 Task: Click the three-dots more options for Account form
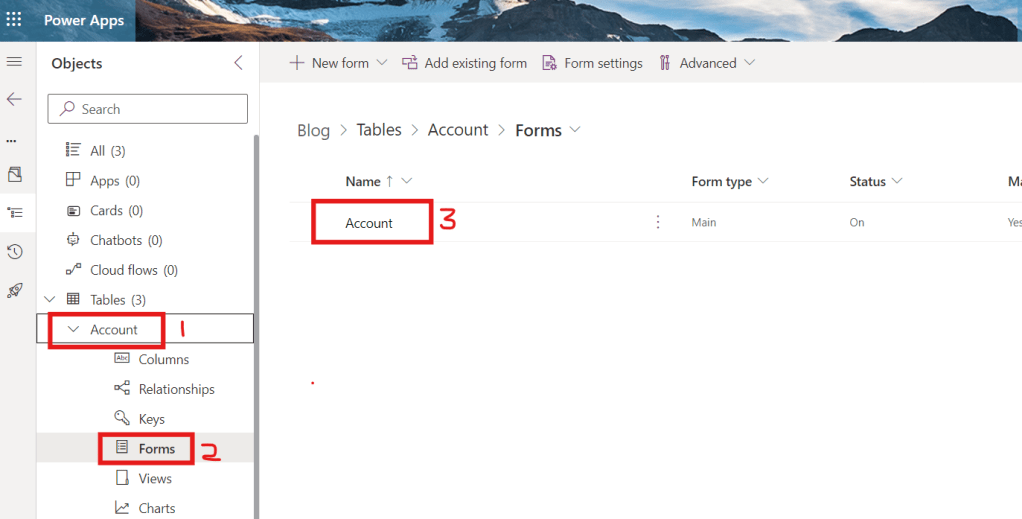click(x=658, y=222)
